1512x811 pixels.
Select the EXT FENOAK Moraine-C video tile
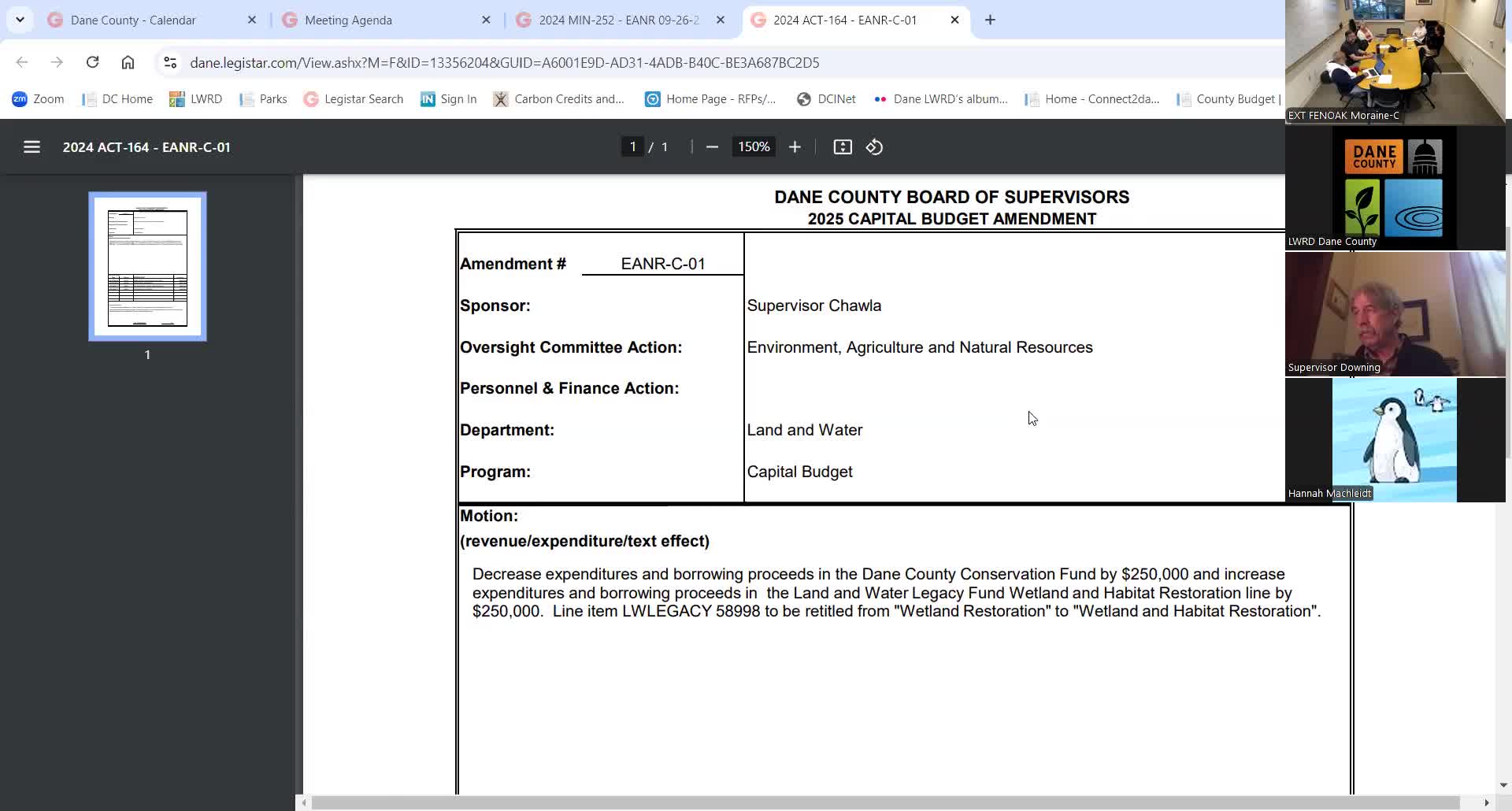[1395, 61]
